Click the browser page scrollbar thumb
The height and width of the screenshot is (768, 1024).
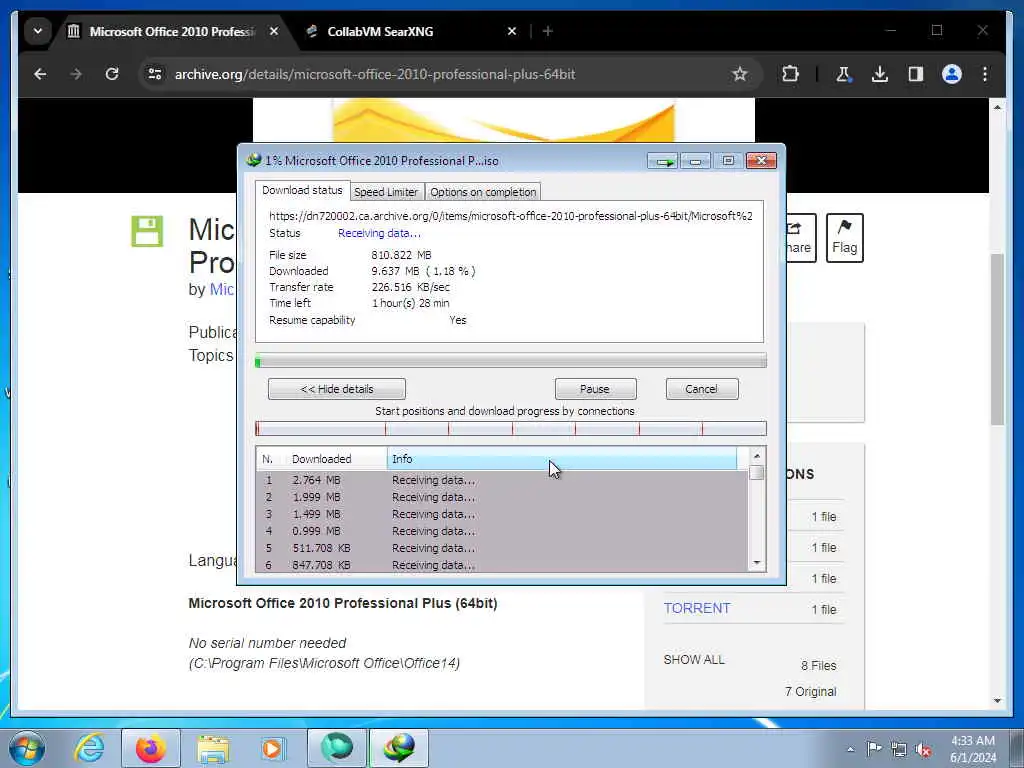coord(997,340)
